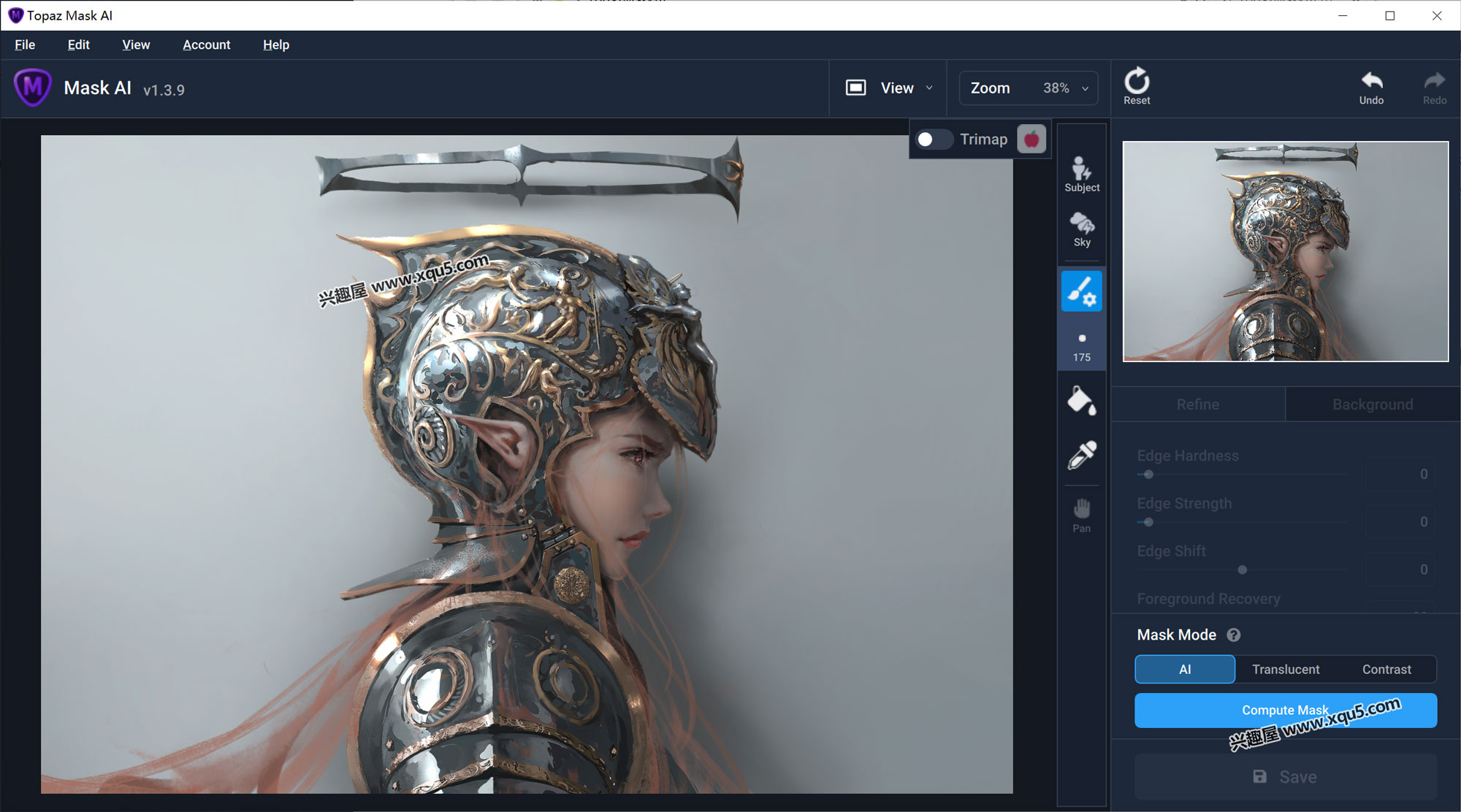Toggle the Trimap switch
1461x812 pixels.
pyautogui.click(x=934, y=139)
